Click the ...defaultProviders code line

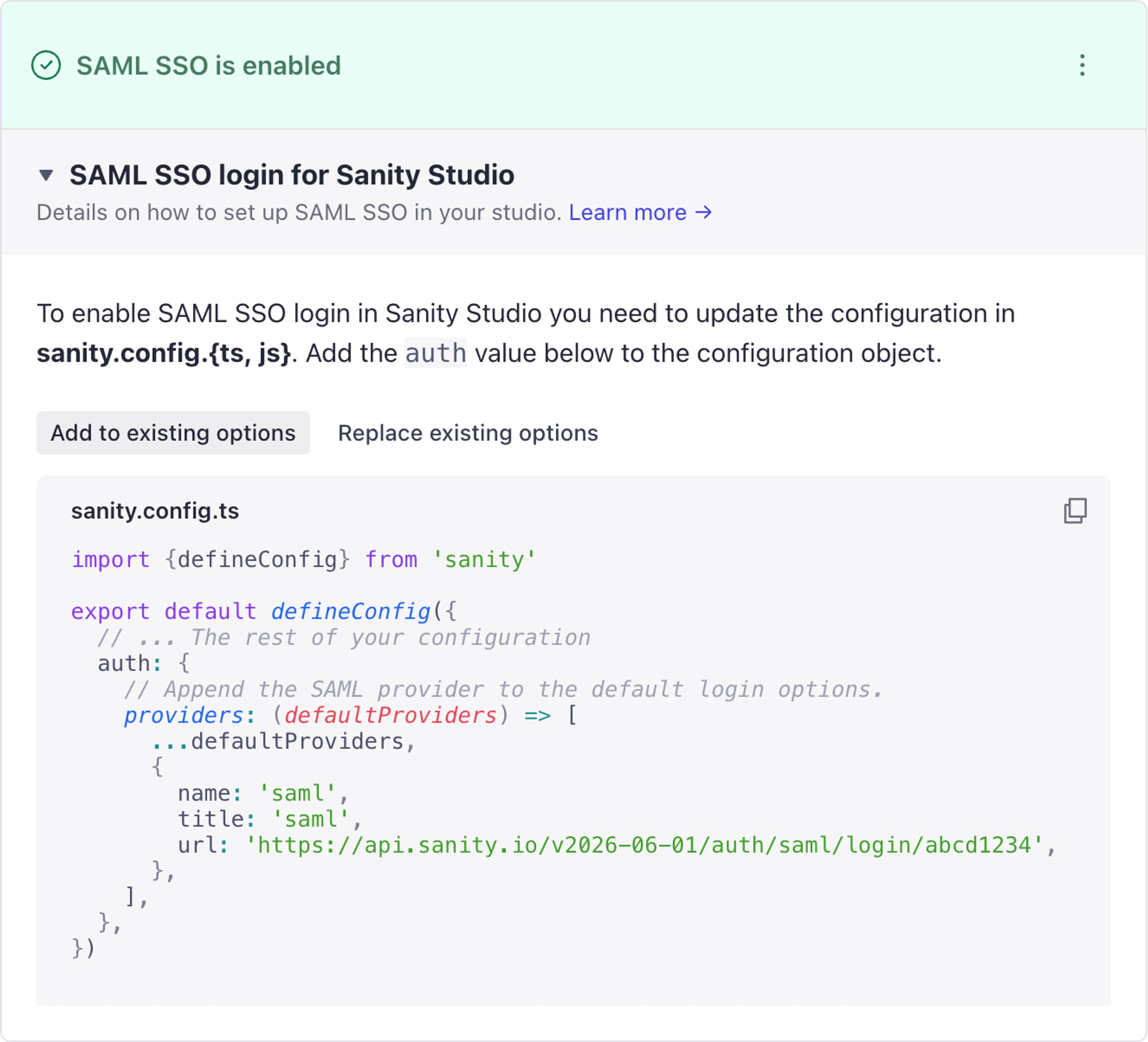pyautogui.click(x=284, y=741)
